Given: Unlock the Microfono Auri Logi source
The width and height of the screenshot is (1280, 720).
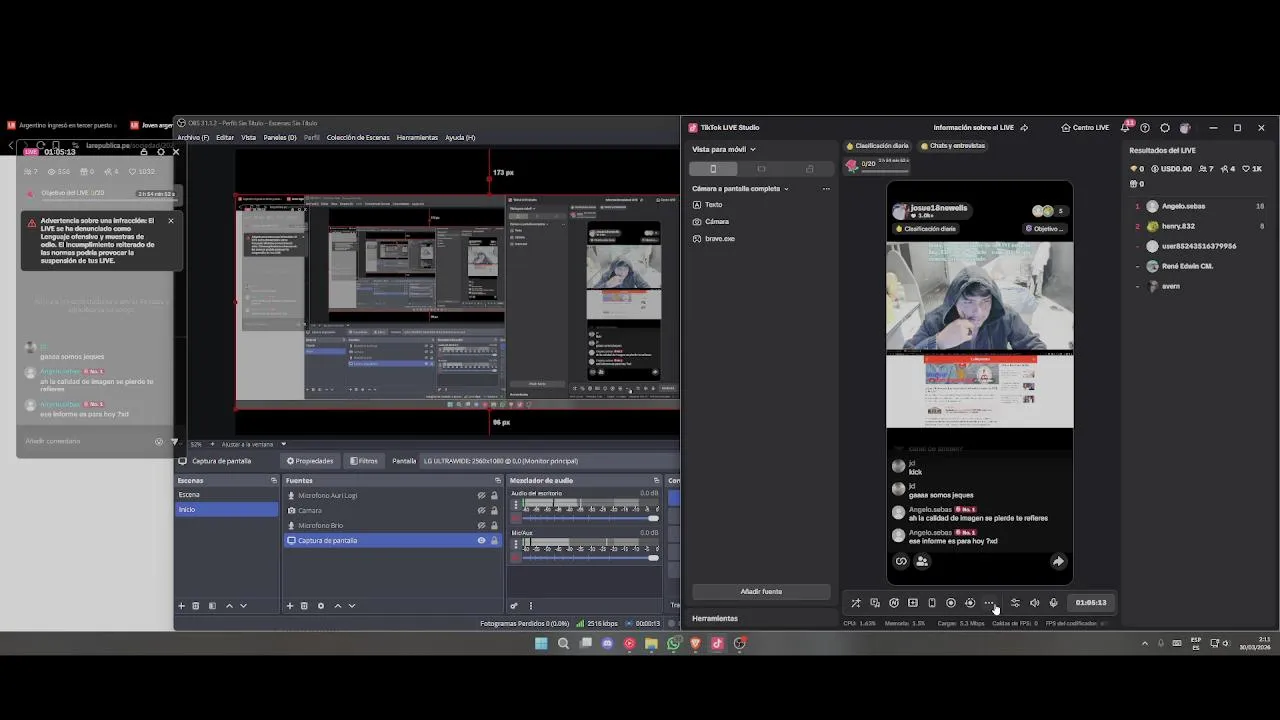Looking at the screenshot, I should 494,496.
